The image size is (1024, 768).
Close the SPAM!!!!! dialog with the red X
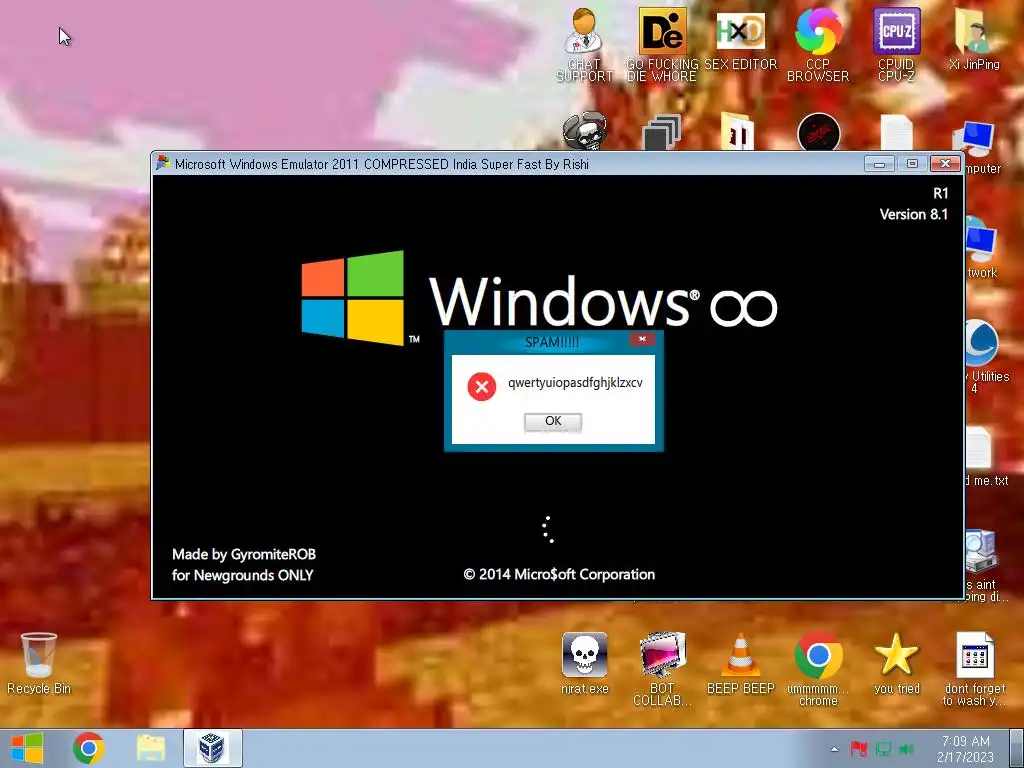point(642,339)
